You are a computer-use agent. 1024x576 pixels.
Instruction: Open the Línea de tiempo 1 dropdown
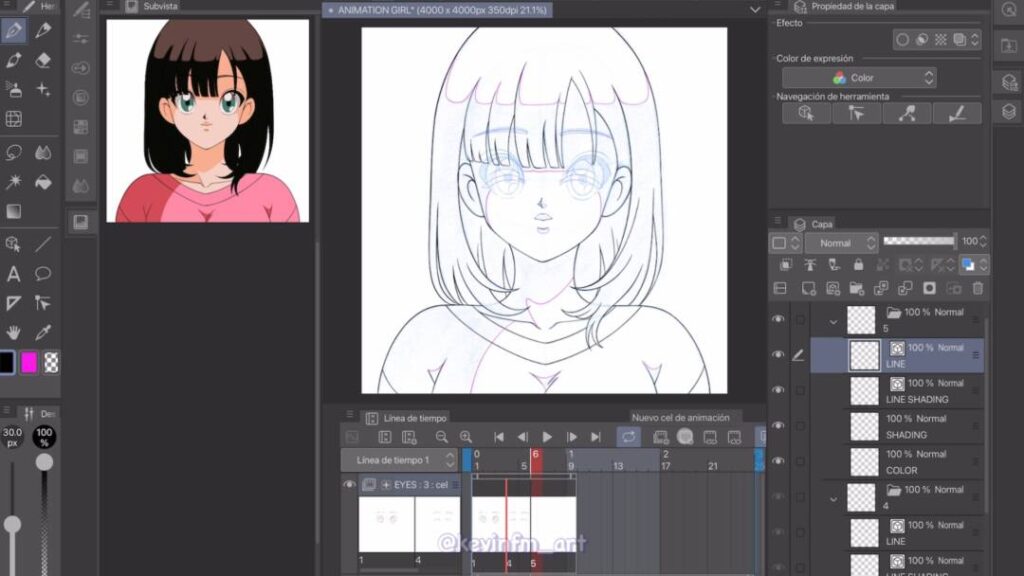click(398, 460)
